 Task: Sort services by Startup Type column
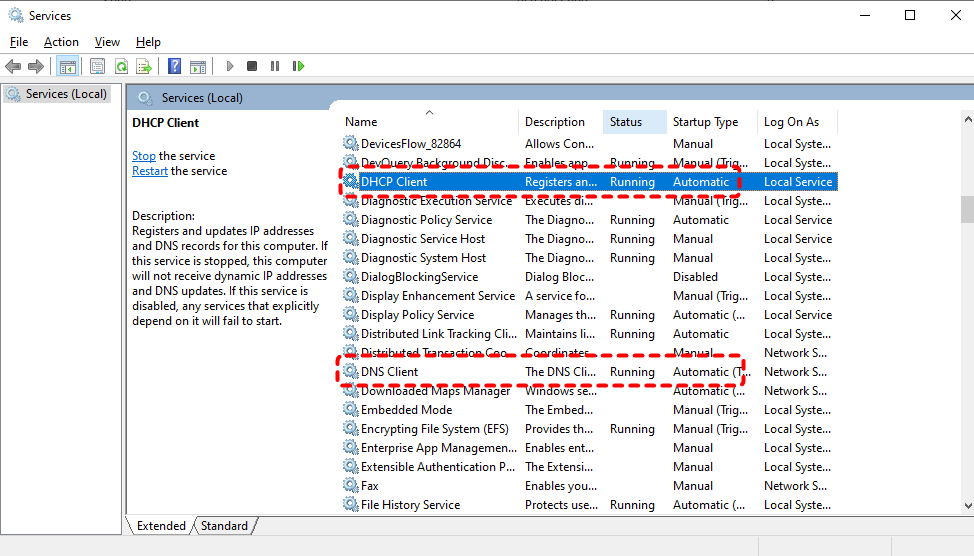(706, 122)
